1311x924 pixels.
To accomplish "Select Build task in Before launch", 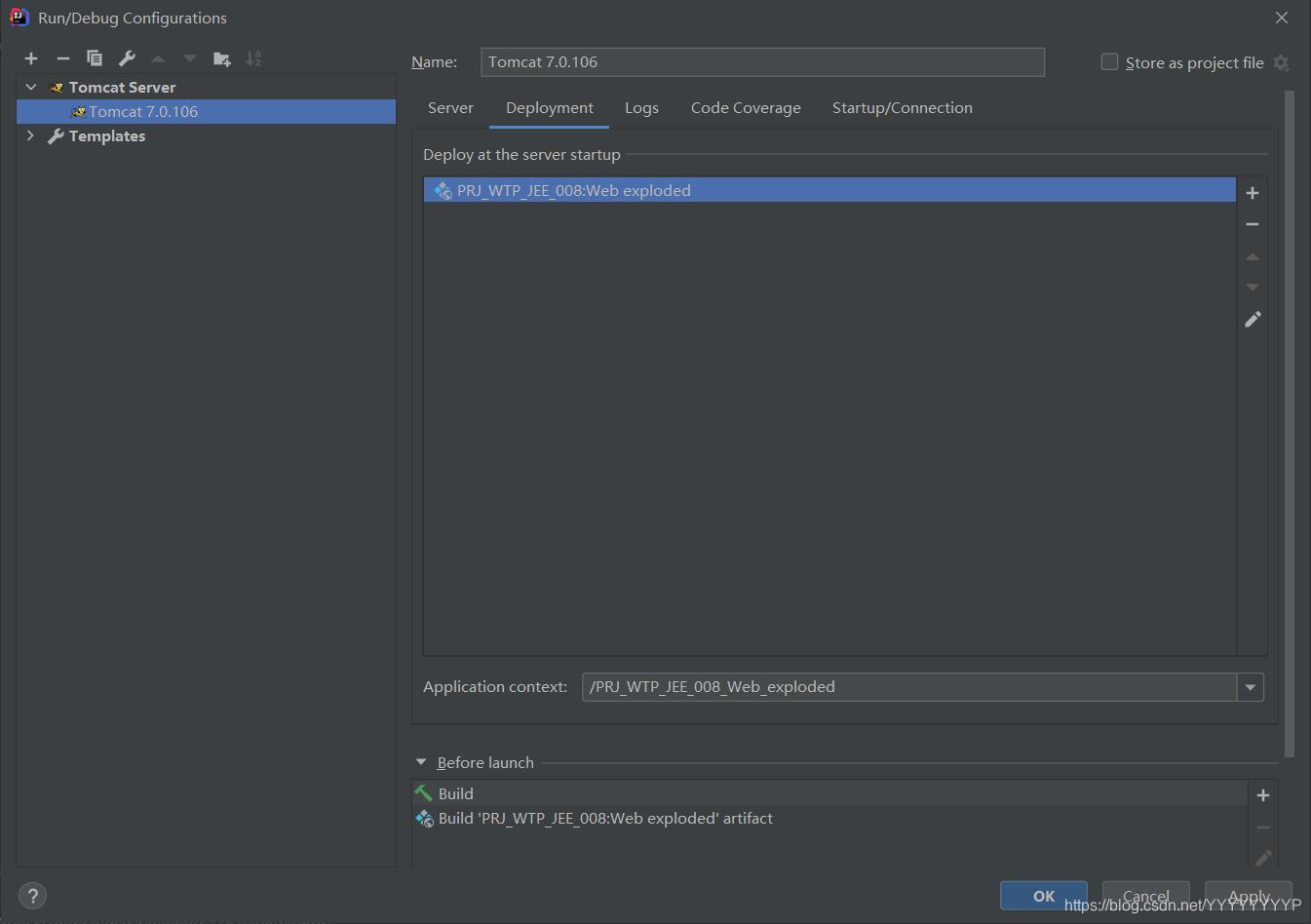I will [x=829, y=793].
